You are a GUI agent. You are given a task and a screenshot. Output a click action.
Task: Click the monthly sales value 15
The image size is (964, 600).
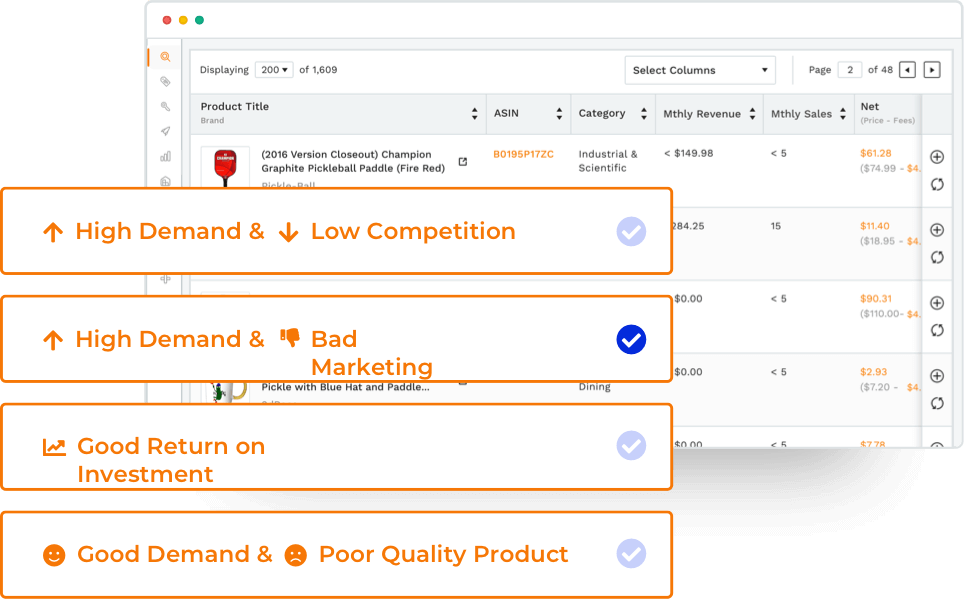coord(776,226)
